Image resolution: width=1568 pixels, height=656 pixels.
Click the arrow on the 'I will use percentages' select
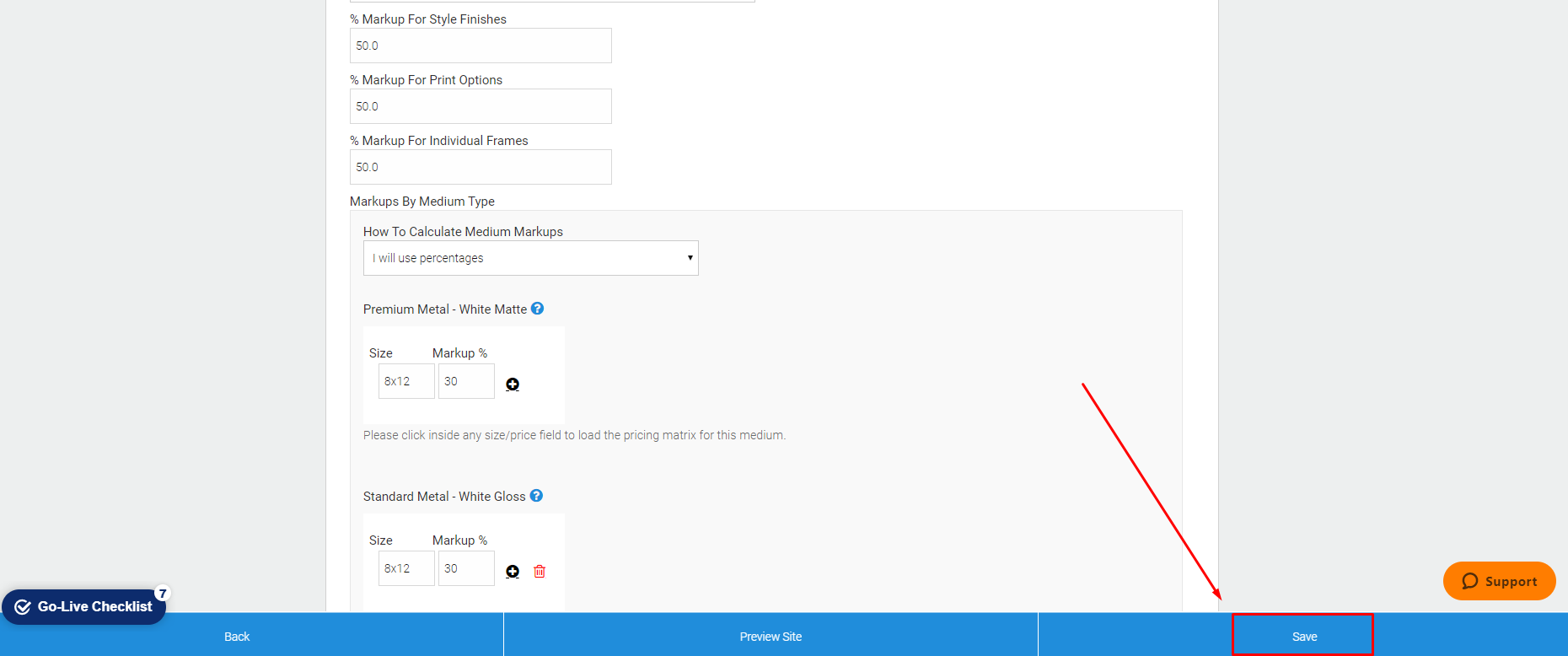(x=690, y=258)
